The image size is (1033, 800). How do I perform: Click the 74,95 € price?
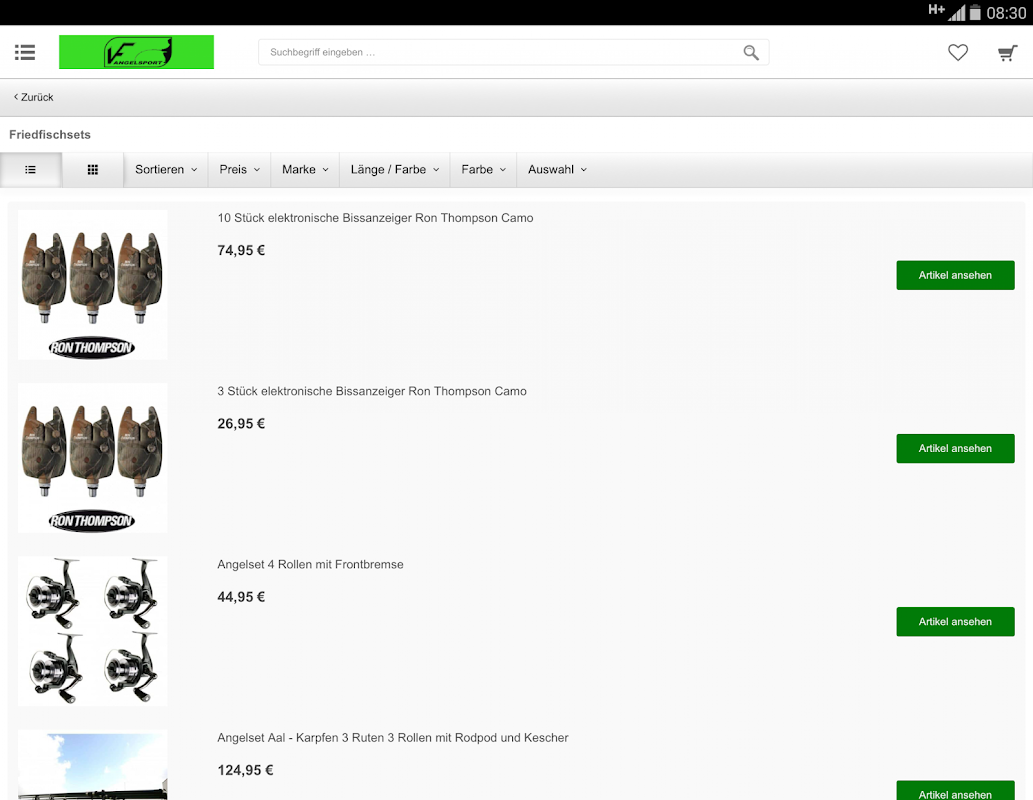coord(241,250)
